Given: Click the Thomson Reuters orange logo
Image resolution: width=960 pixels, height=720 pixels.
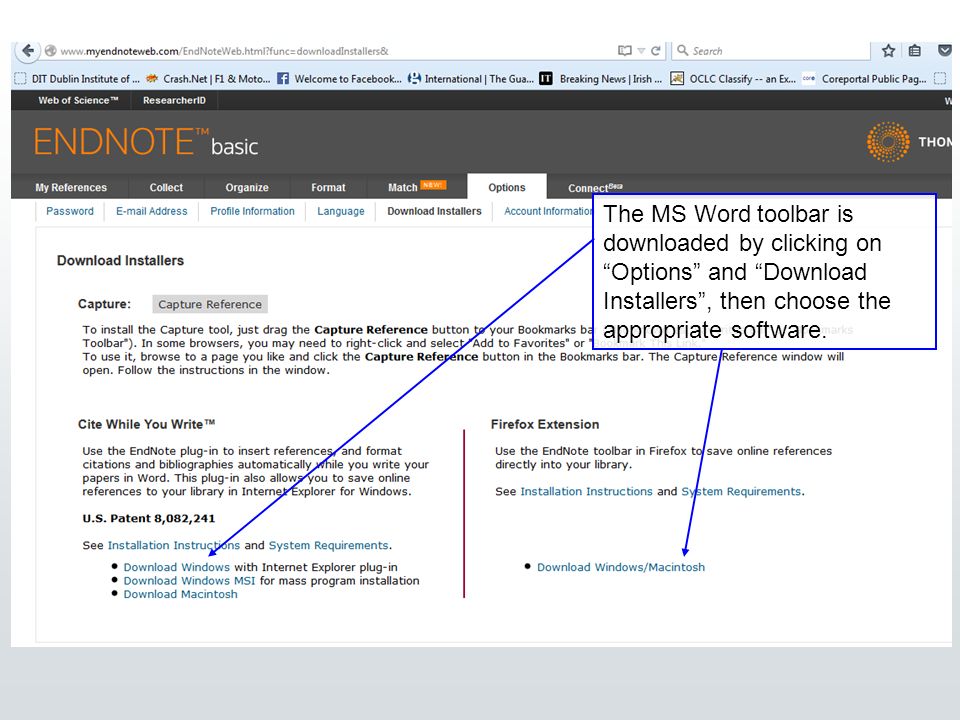Looking at the screenshot, I should click(x=888, y=141).
